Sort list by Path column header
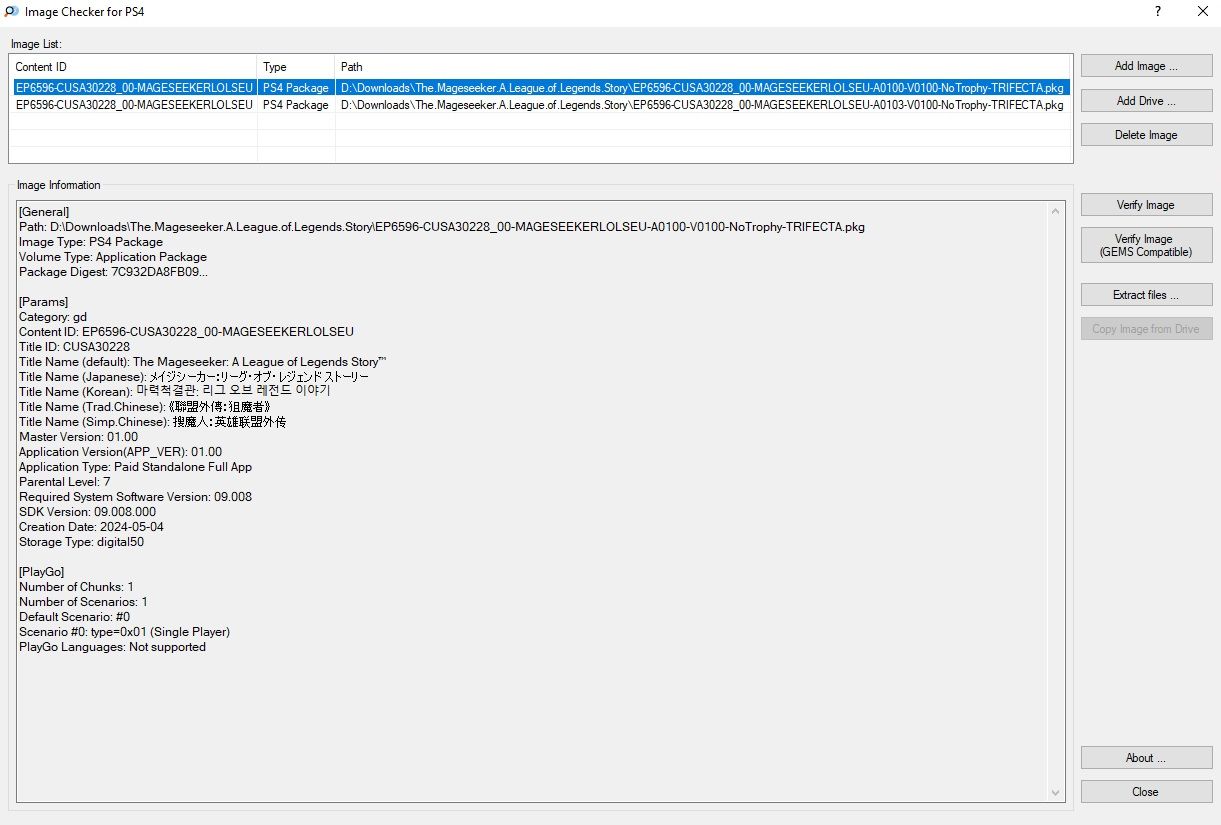The width and height of the screenshot is (1221, 825). pos(704,67)
